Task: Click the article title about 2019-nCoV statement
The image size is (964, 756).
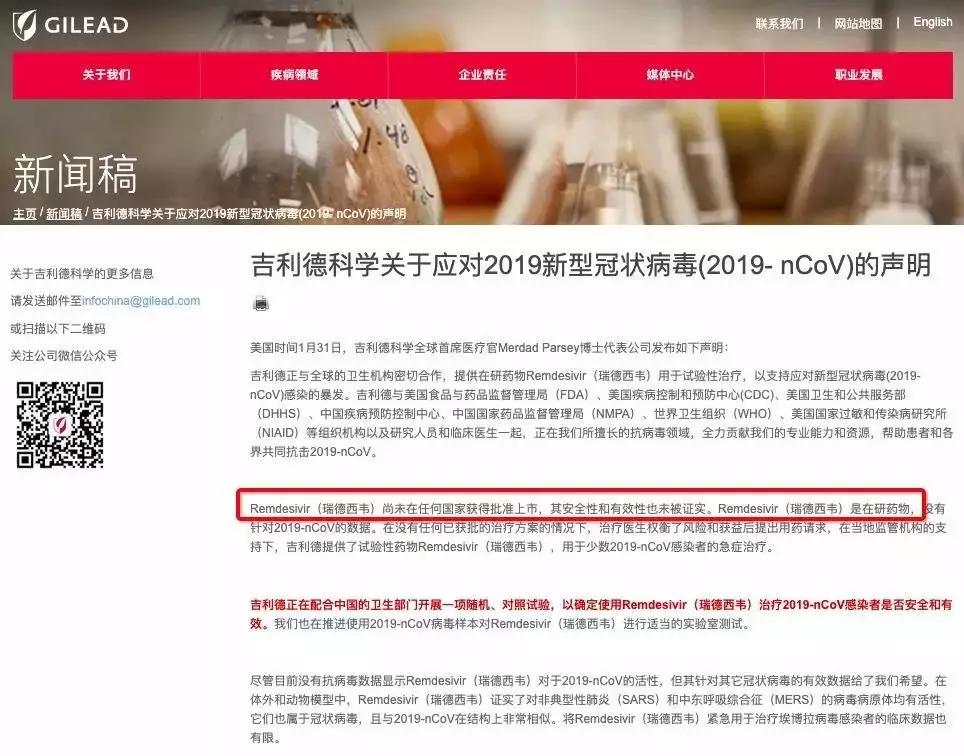Action: click(x=590, y=266)
